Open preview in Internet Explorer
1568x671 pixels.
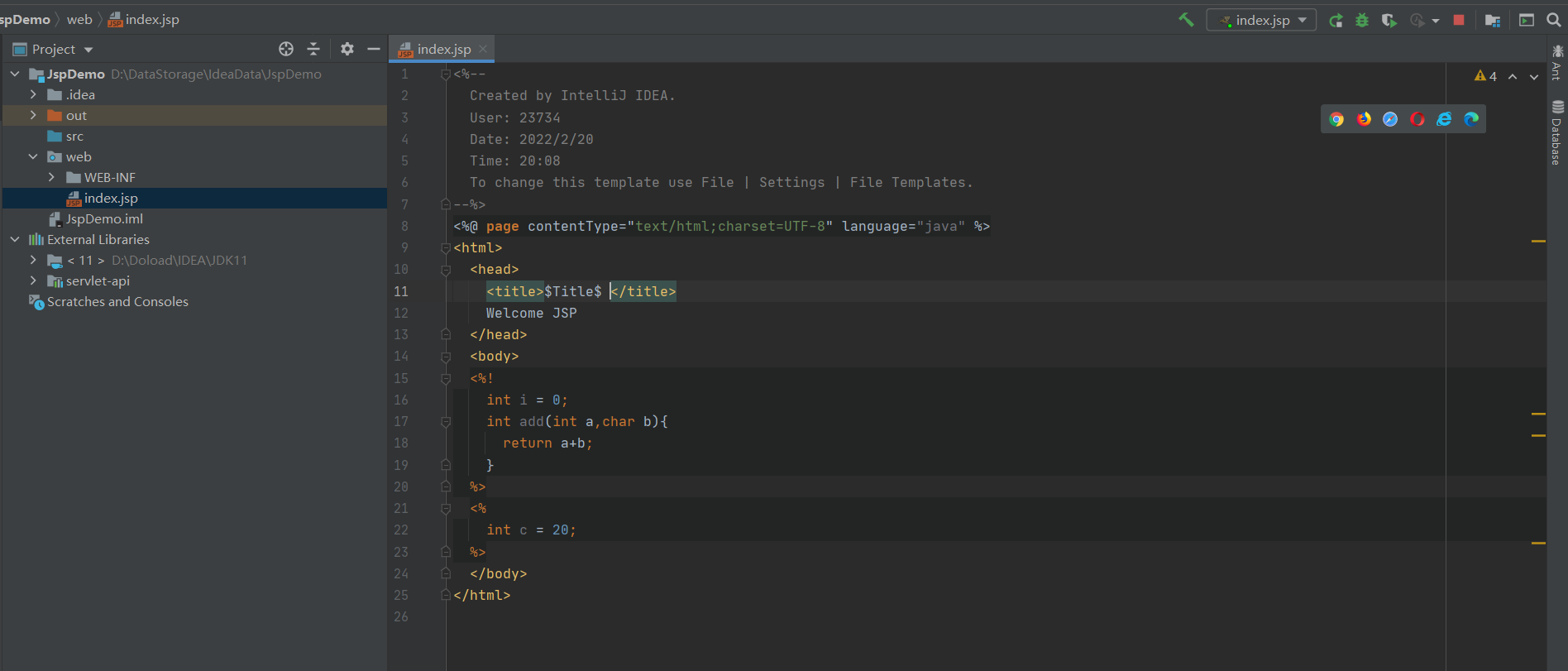[1444, 119]
